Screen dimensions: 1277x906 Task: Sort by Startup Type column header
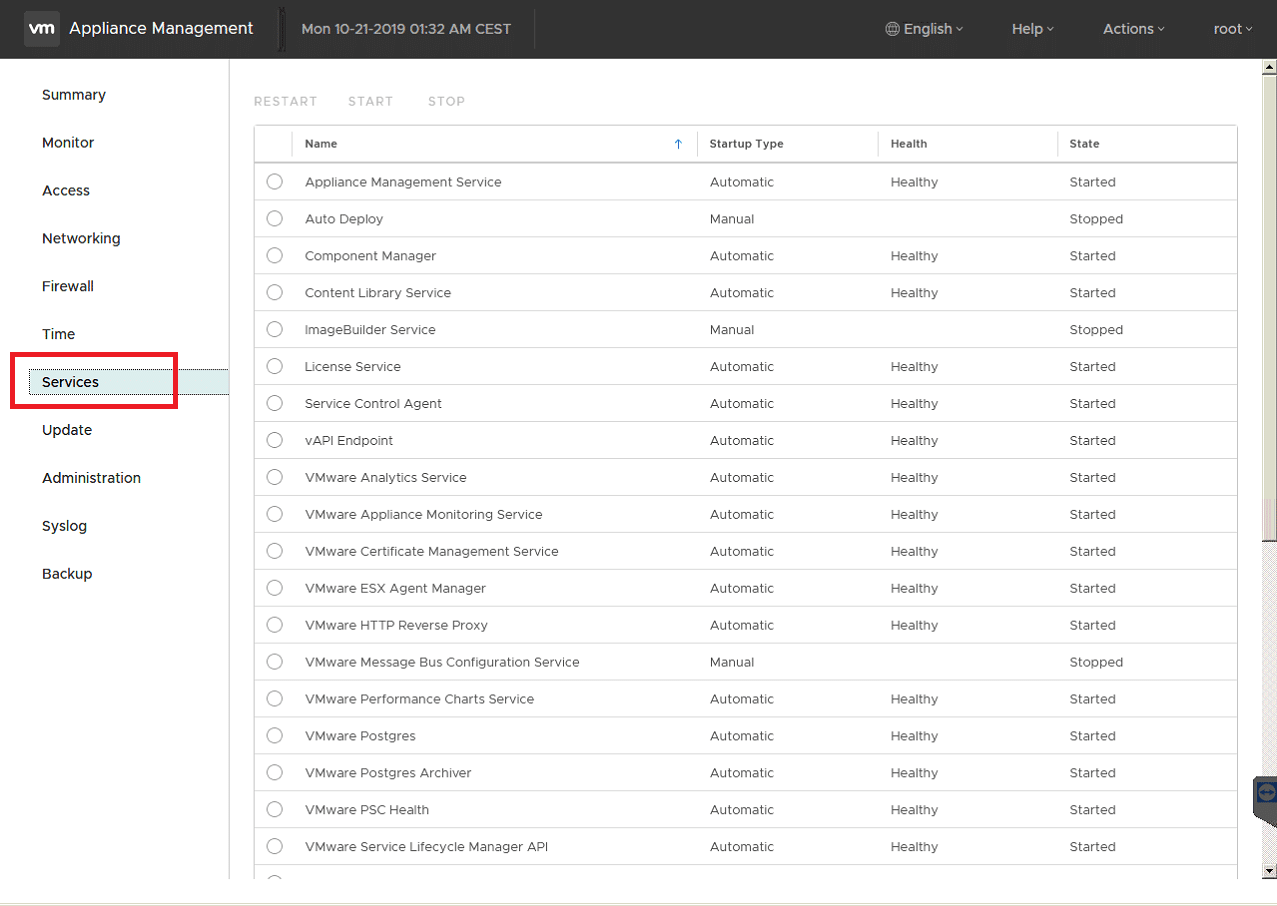(x=746, y=144)
